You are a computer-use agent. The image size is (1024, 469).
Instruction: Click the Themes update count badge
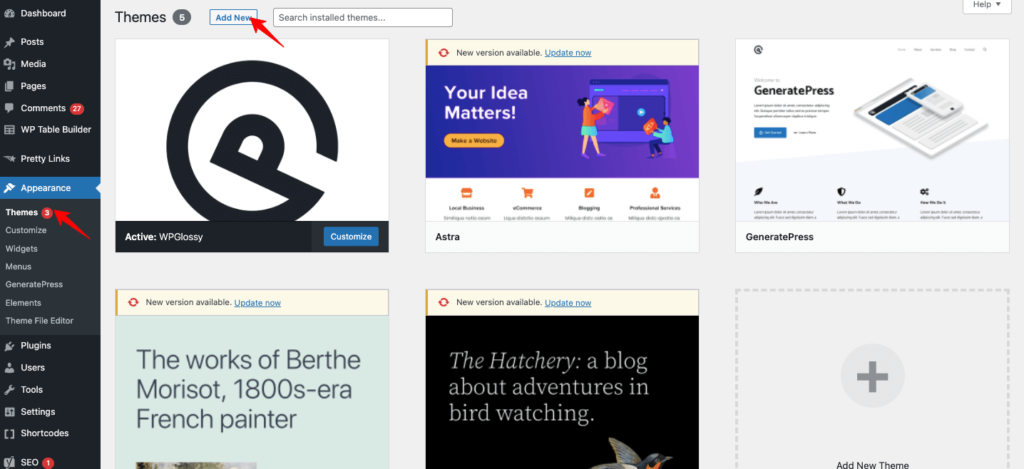(x=47, y=212)
